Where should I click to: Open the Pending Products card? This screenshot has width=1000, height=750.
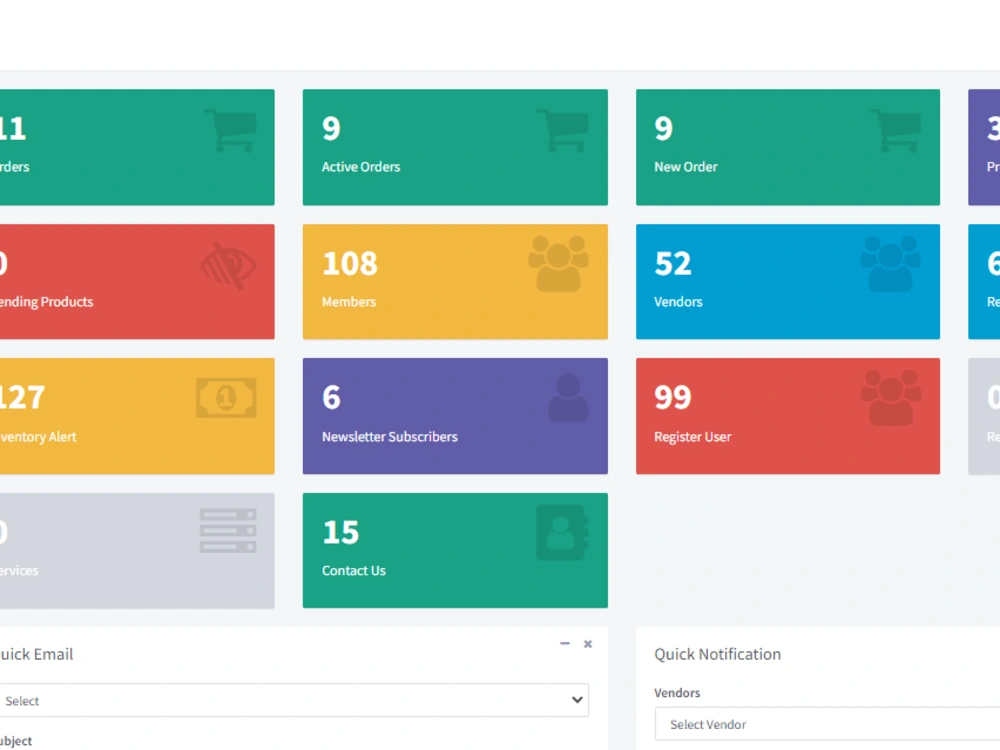(137, 281)
